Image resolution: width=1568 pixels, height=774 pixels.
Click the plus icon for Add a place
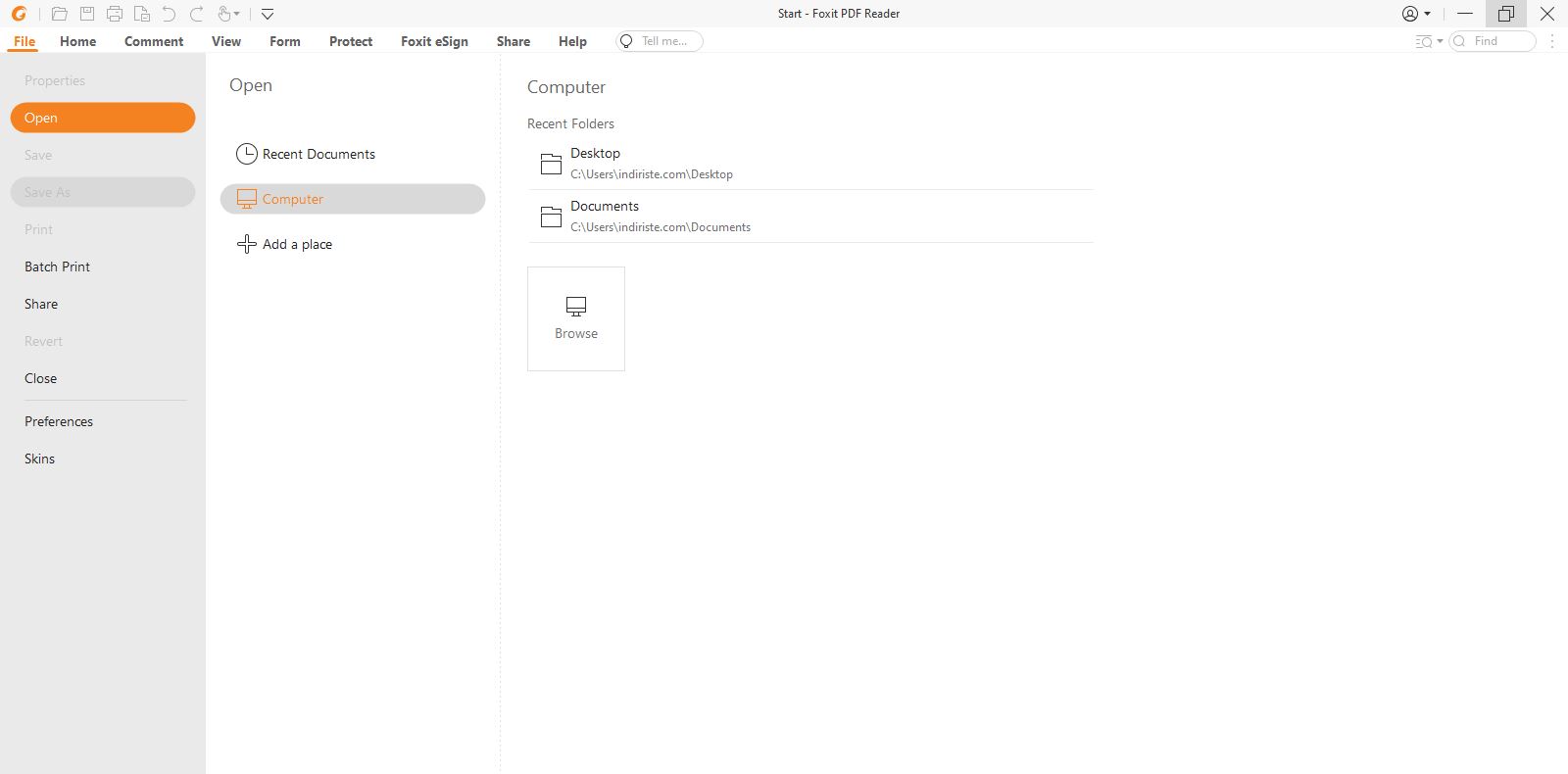click(x=247, y=244)
